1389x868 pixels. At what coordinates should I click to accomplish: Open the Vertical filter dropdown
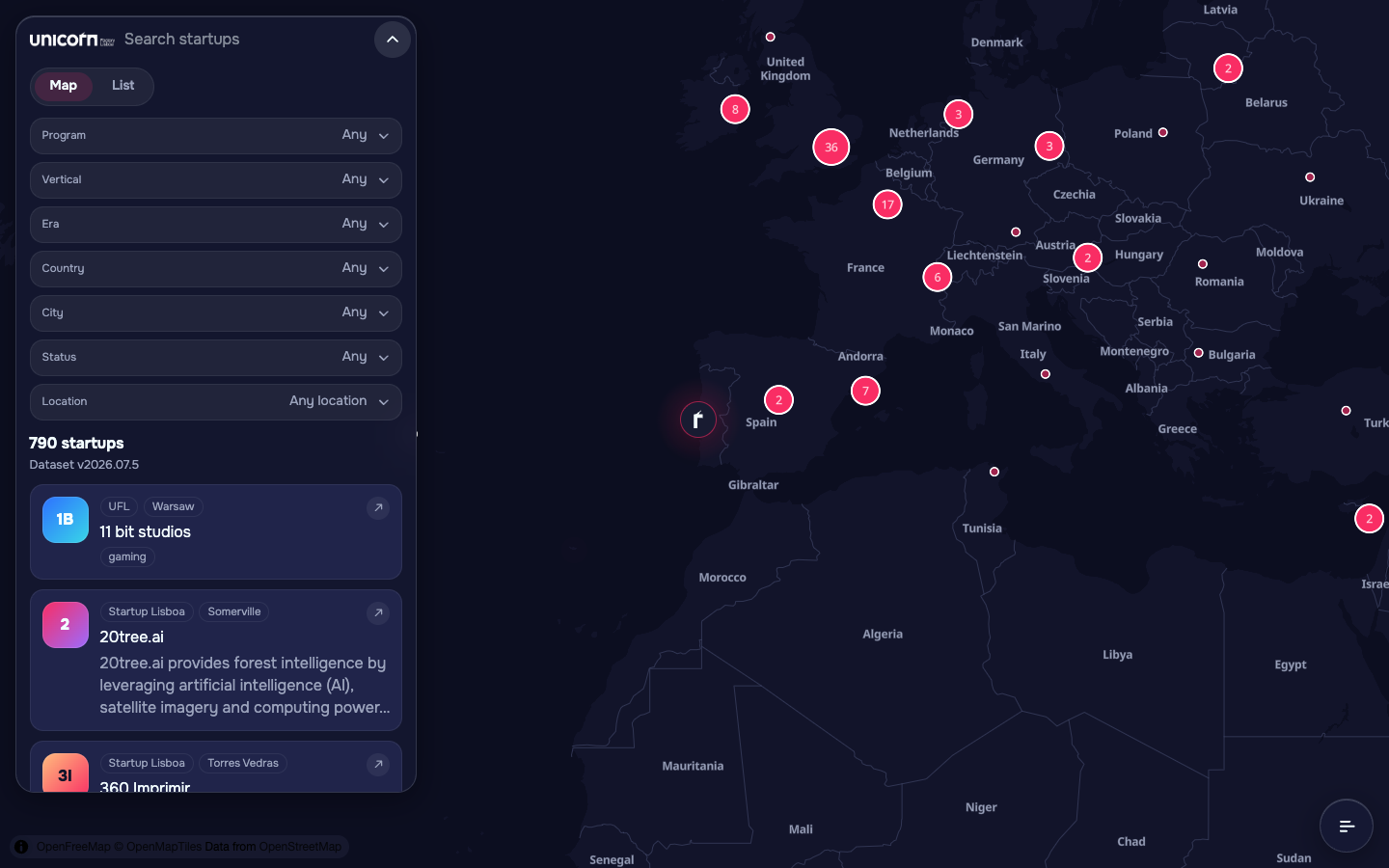coord(216,180)
